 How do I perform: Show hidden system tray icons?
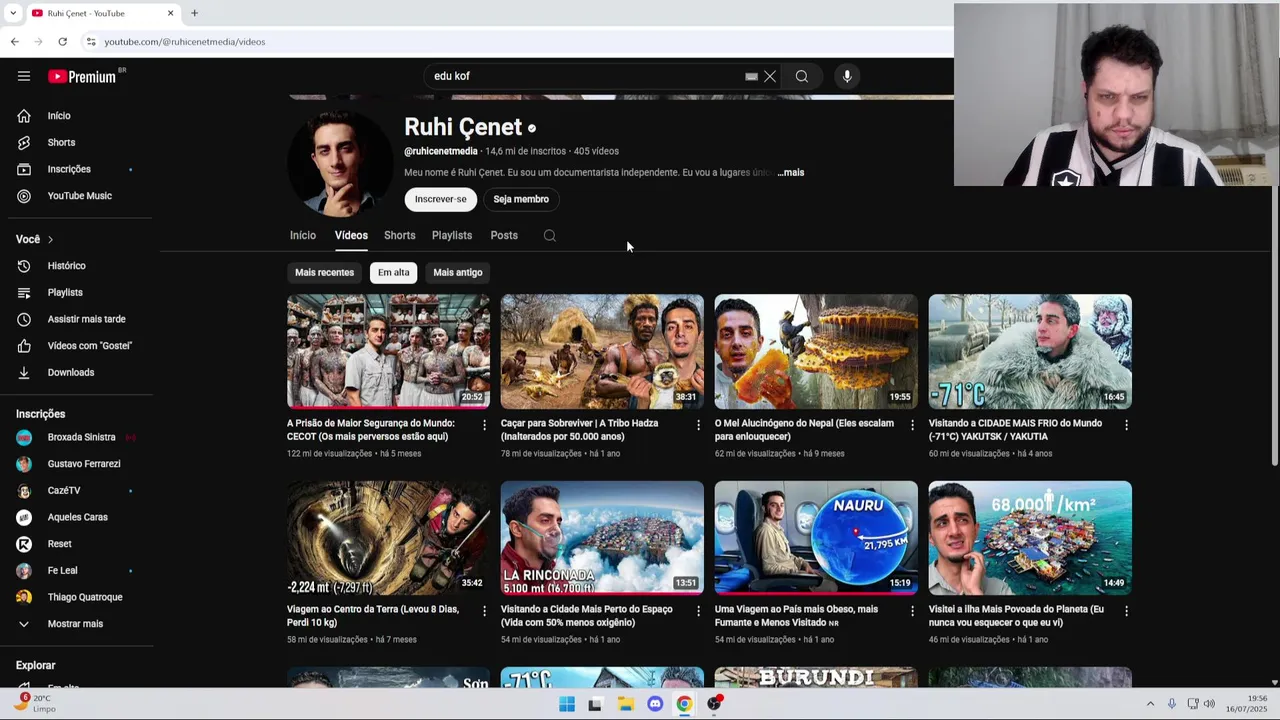coord(1150,704)
